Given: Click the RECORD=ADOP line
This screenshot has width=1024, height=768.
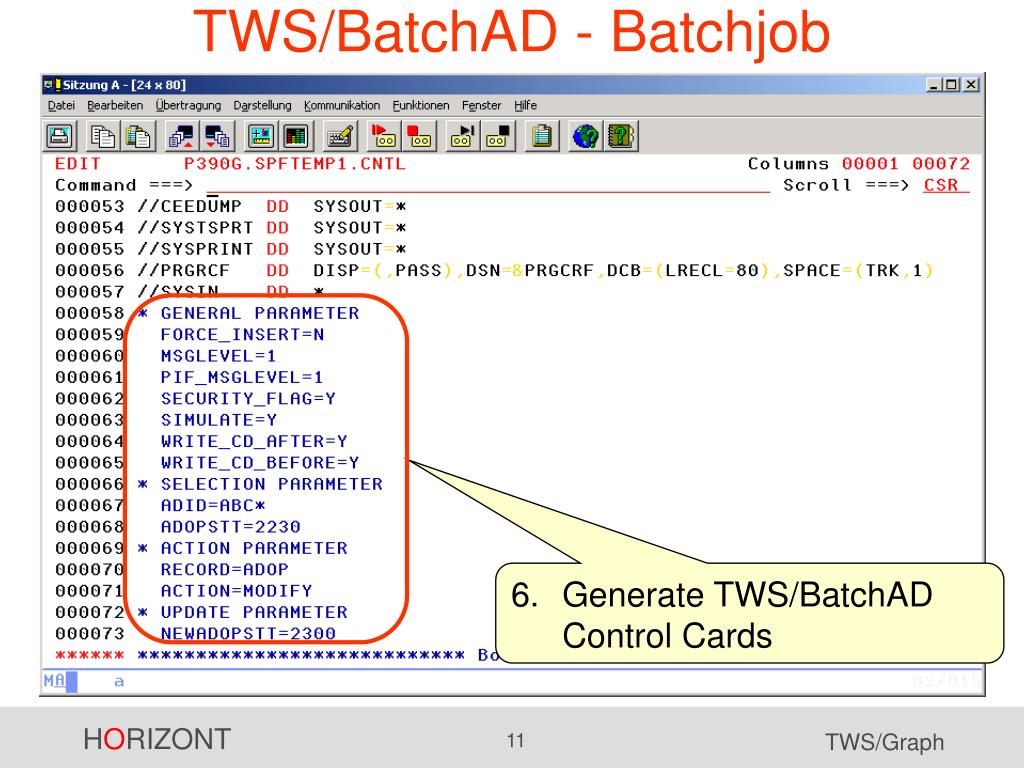Looking at the screenshot, I should [x=225, y=569].
